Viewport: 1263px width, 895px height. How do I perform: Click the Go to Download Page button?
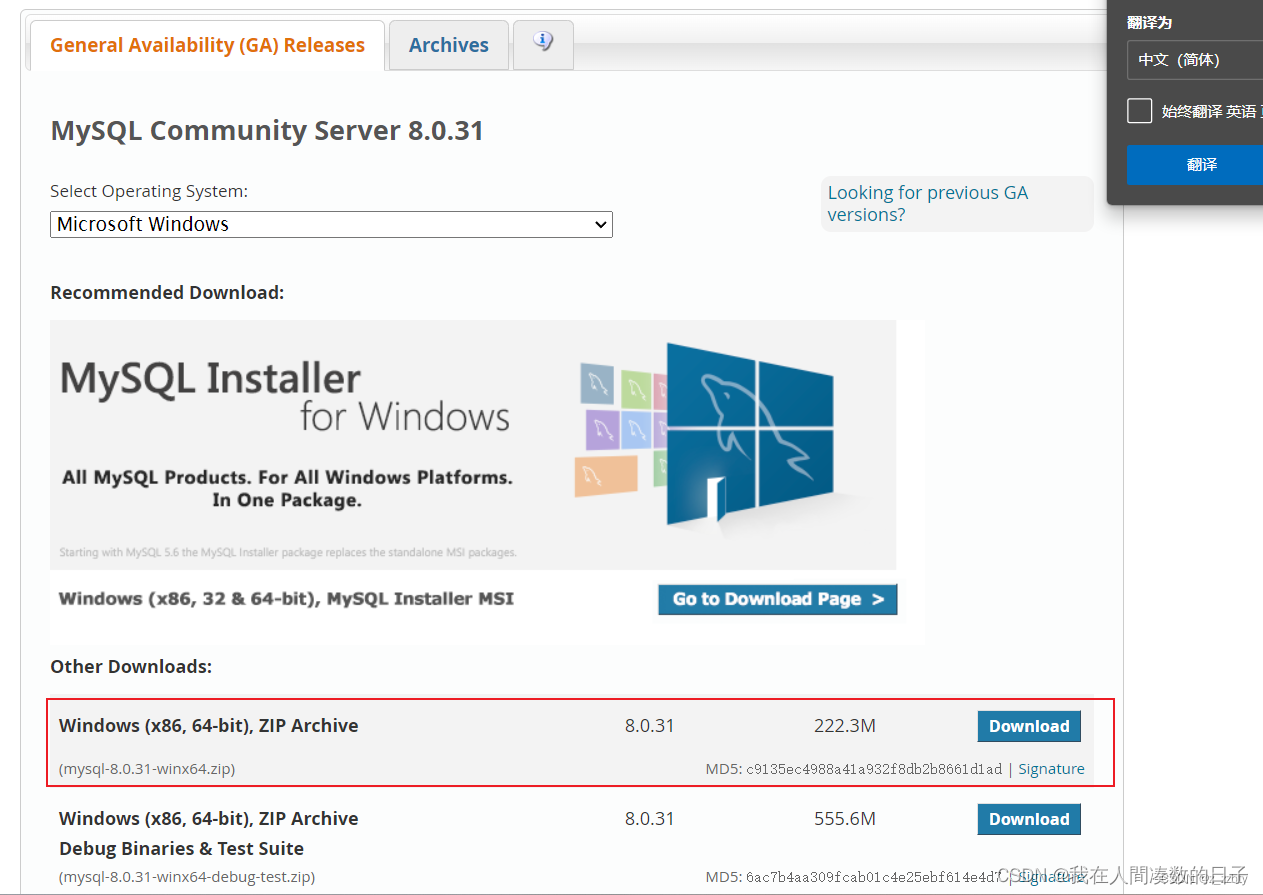point(777,599)
